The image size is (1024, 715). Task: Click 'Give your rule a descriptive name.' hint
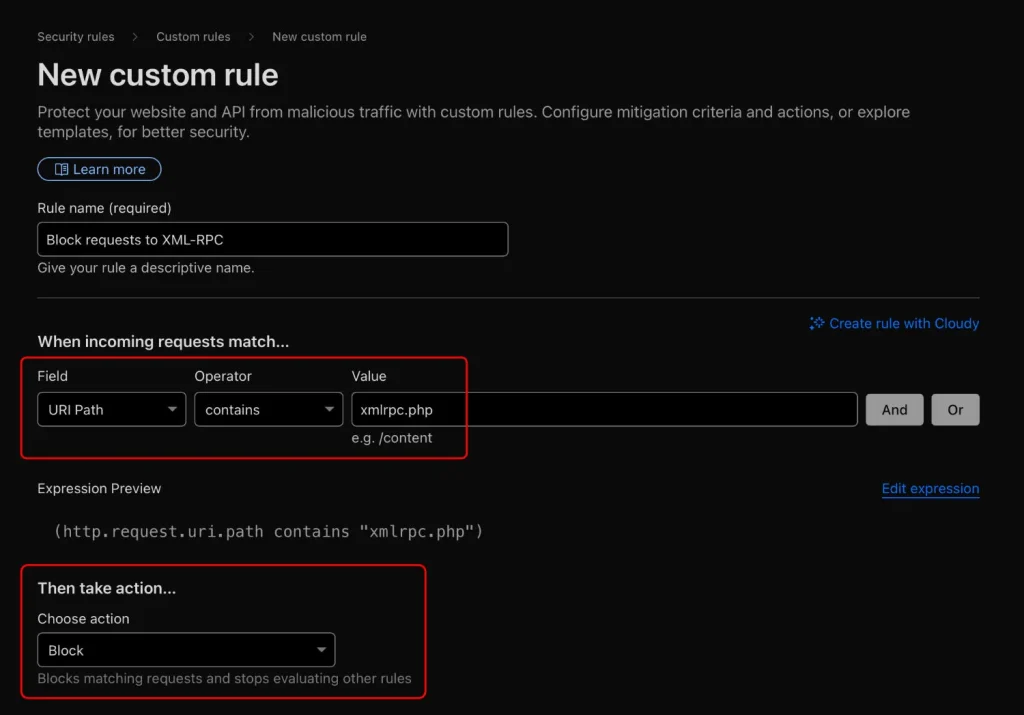tap(146, 268)
